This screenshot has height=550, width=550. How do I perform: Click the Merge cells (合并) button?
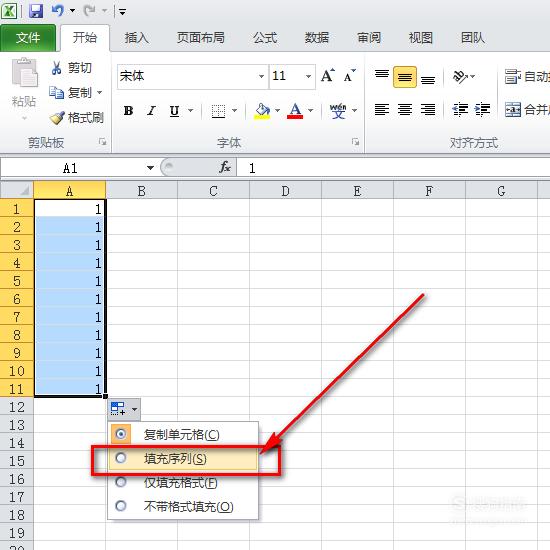pyautogui.click(x=527, y=110)
